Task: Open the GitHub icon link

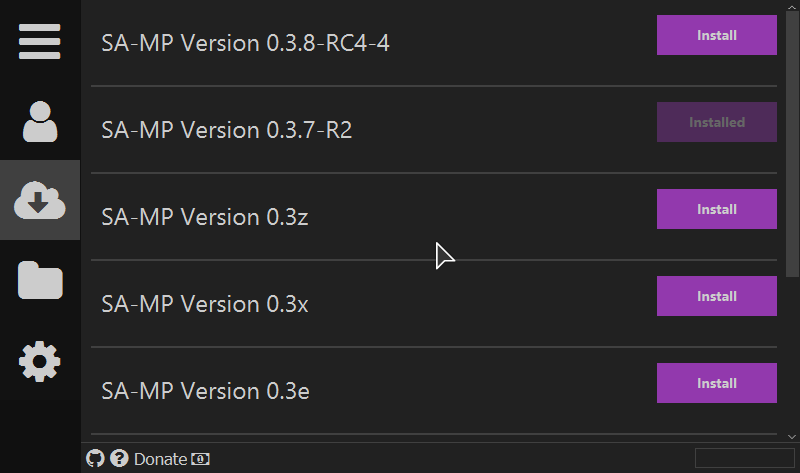Action: click(x=95, y=459)
